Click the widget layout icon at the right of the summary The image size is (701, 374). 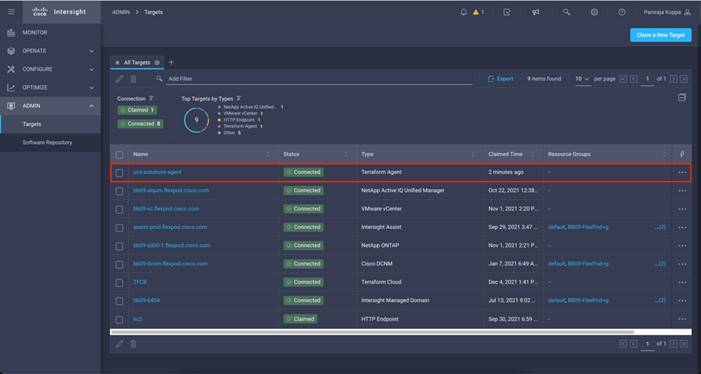(x=682, y=97)
